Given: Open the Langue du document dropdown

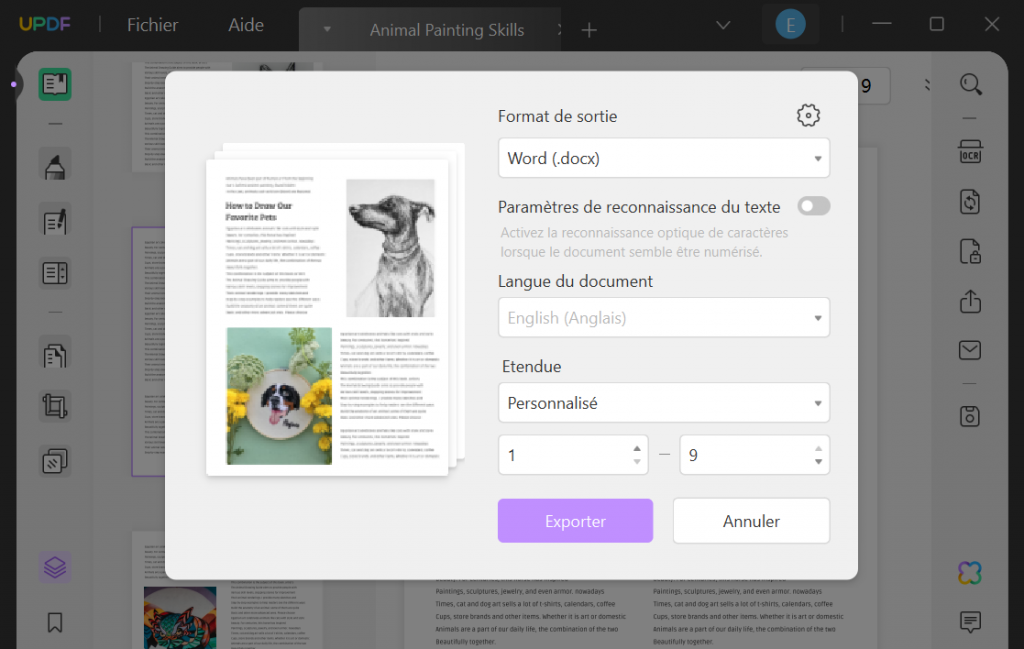Looking at the screenshot, I should (663, 317).
